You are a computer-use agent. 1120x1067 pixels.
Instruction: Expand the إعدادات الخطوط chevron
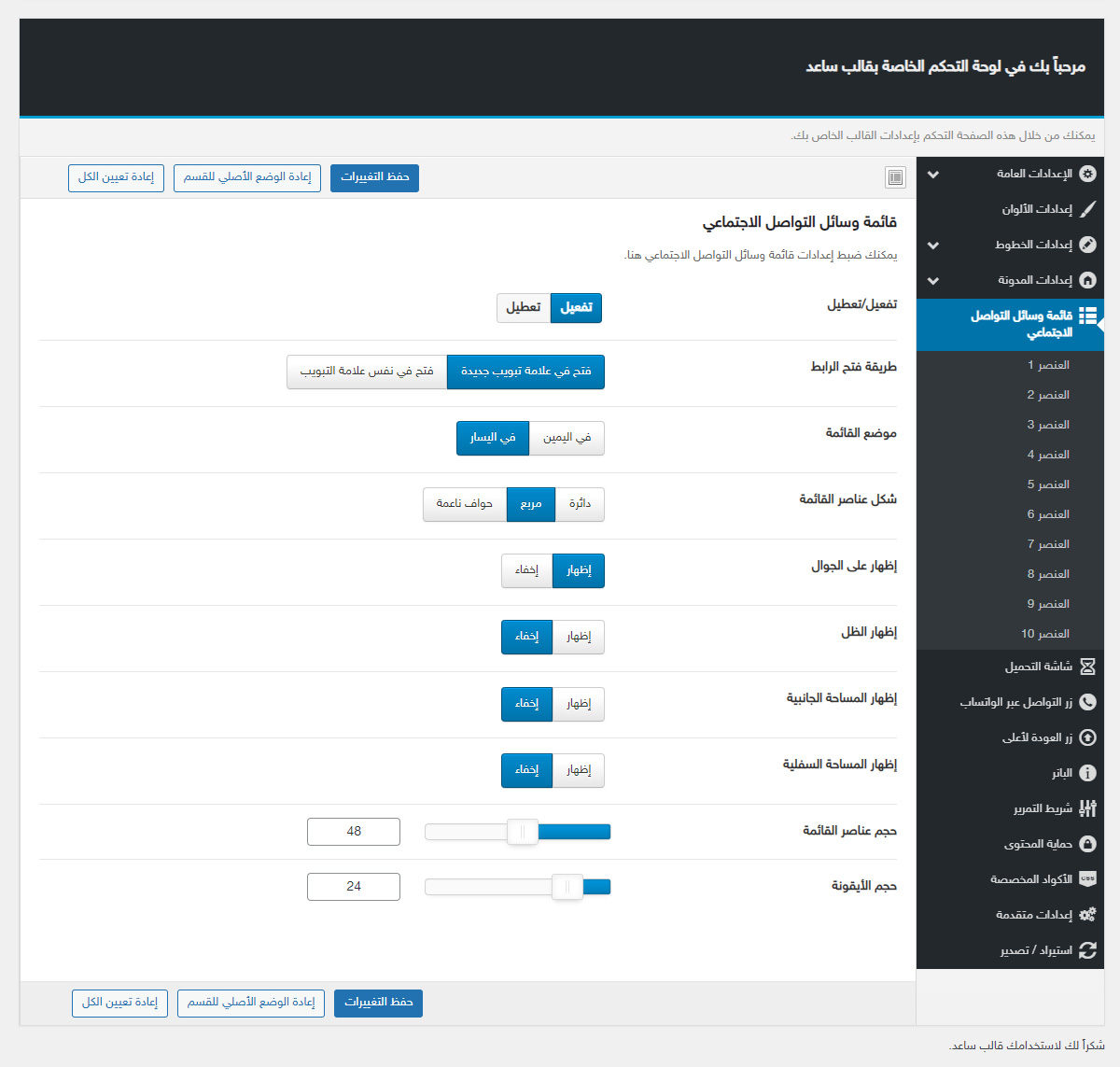tap(933, 246)
